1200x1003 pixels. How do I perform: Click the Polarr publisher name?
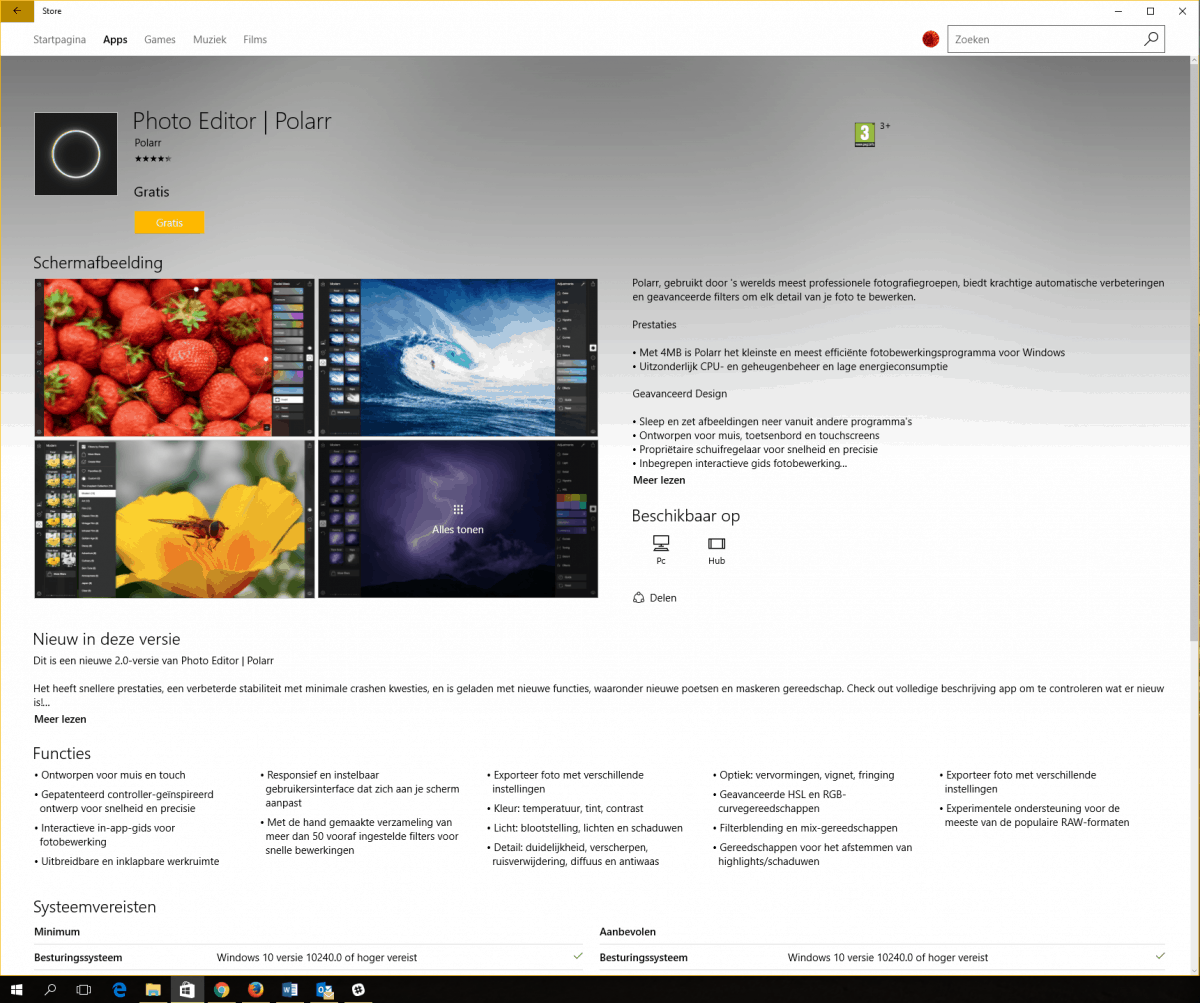pyautogui.click(x=148, y=143)
